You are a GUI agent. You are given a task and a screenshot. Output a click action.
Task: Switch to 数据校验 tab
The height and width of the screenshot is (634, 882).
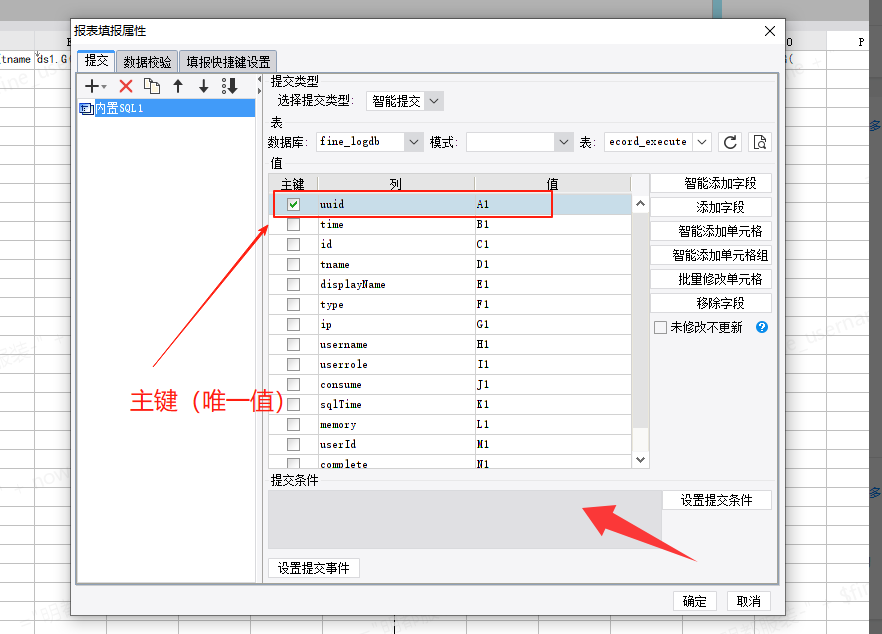[147, 61]
